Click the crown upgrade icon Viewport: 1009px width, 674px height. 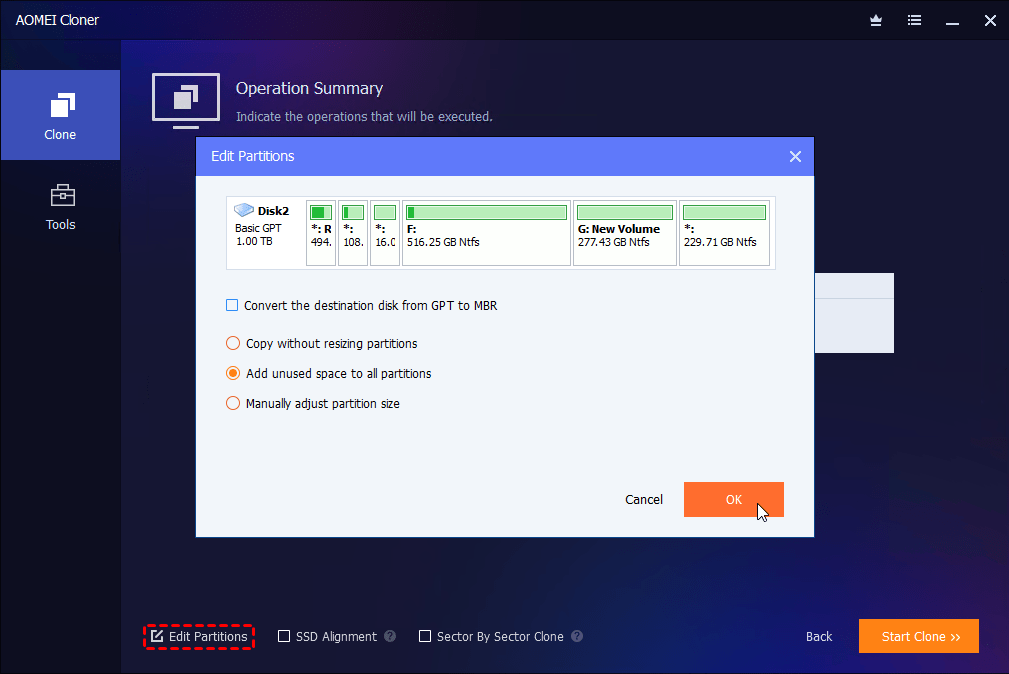pos(876,21)
